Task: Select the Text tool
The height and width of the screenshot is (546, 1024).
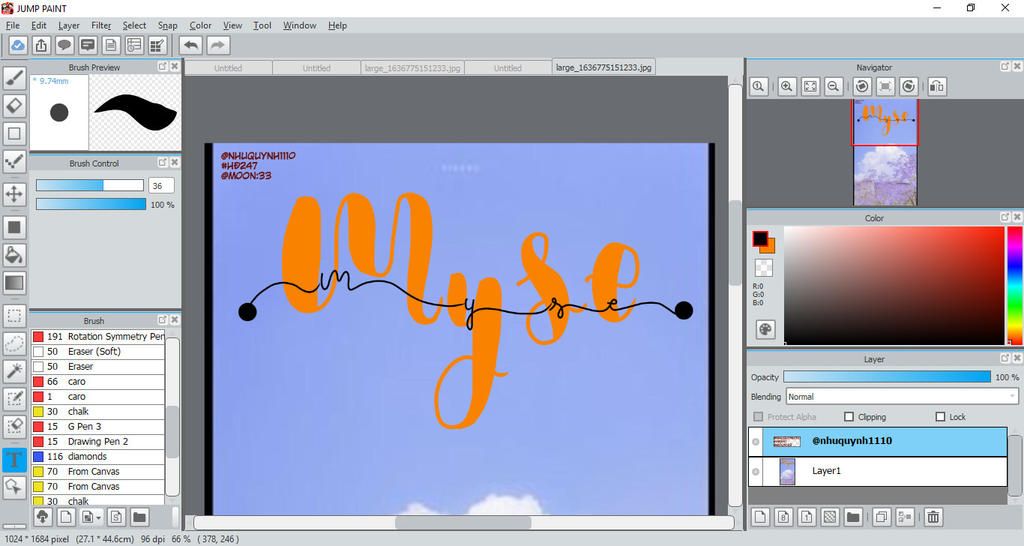Action: tap(14, 459)
